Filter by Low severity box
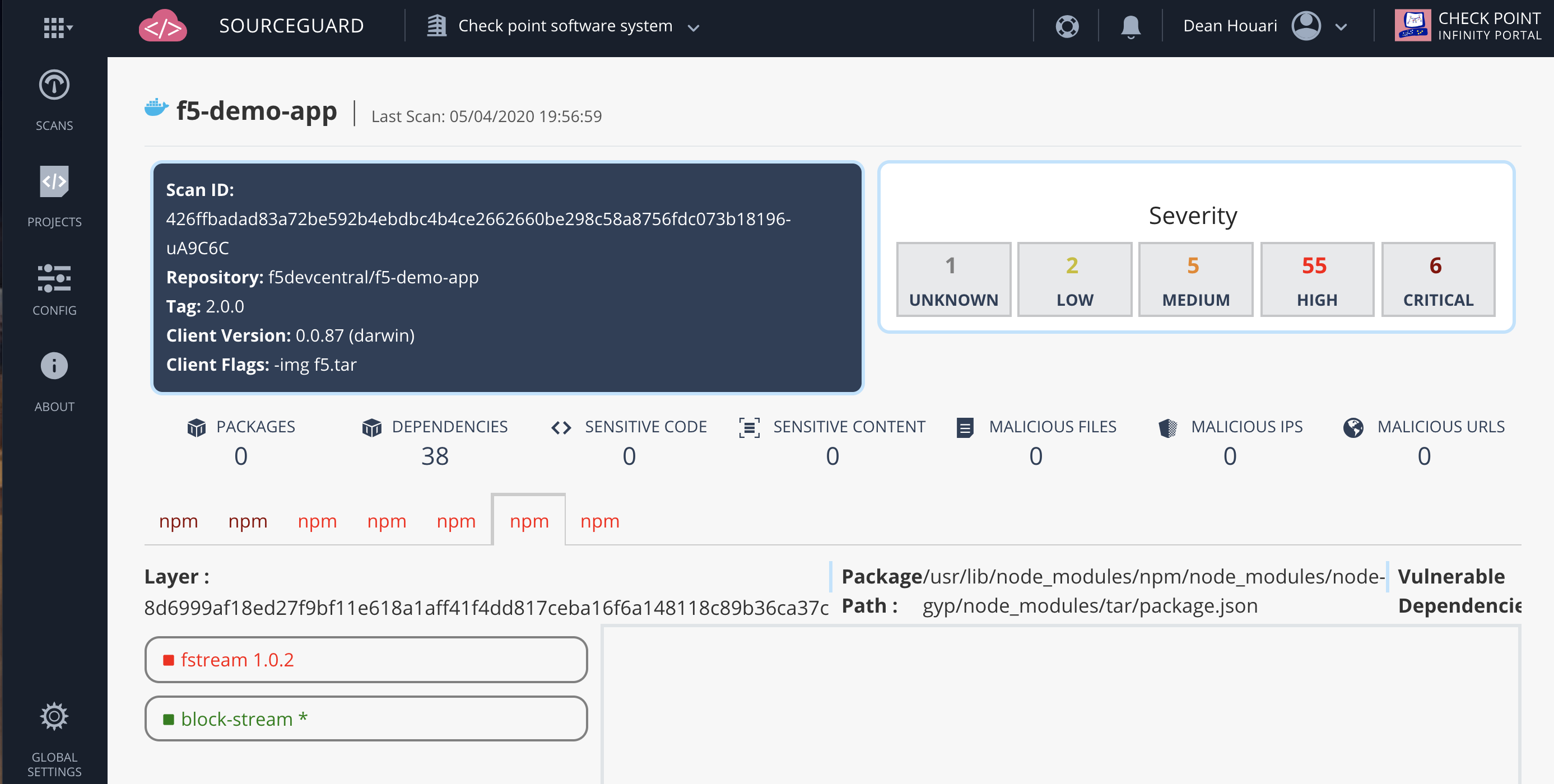The image size is (1554, 784). [x=1074, y=279]
